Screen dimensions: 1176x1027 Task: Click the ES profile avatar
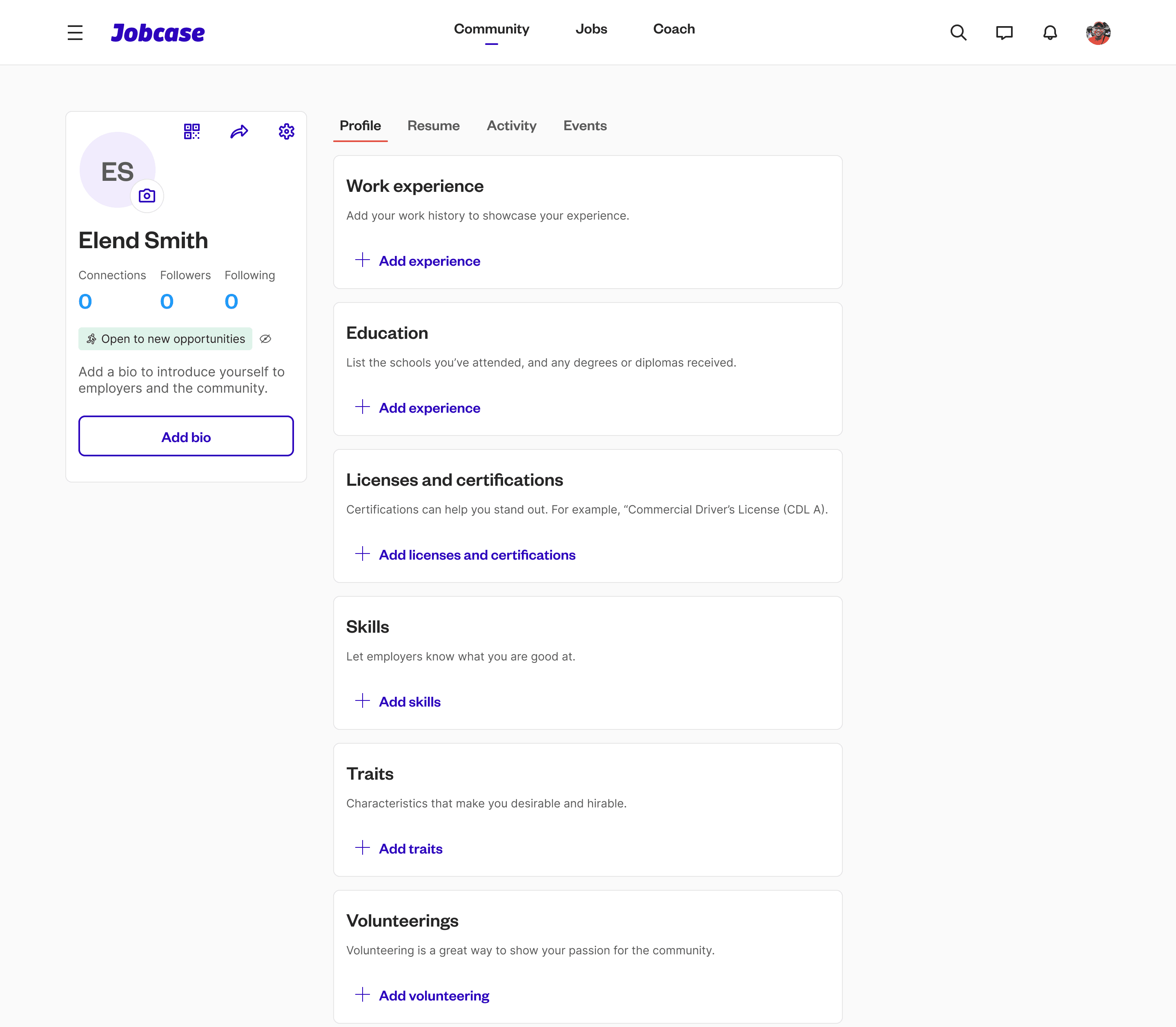click(x=118, y=170)
